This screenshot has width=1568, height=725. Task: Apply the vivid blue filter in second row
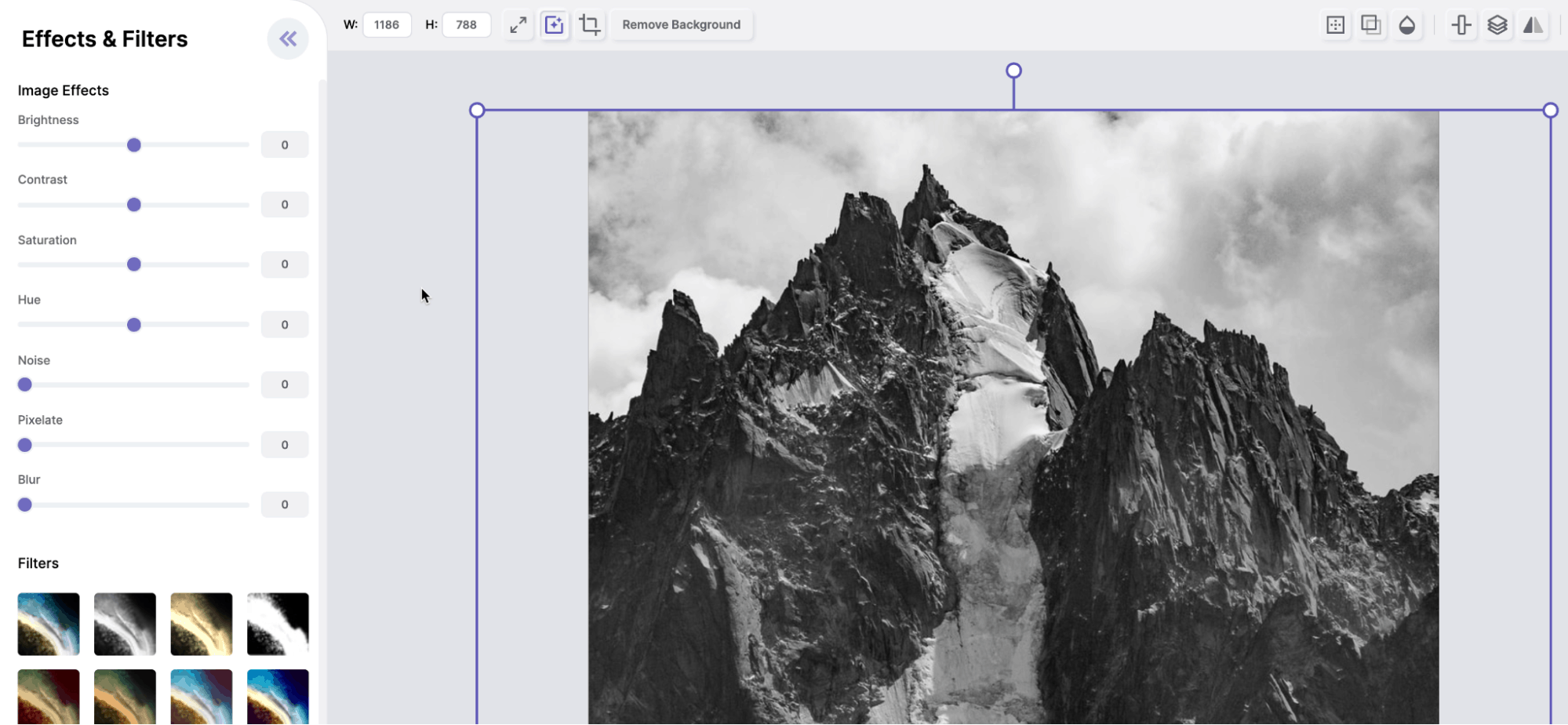(278, 697)
